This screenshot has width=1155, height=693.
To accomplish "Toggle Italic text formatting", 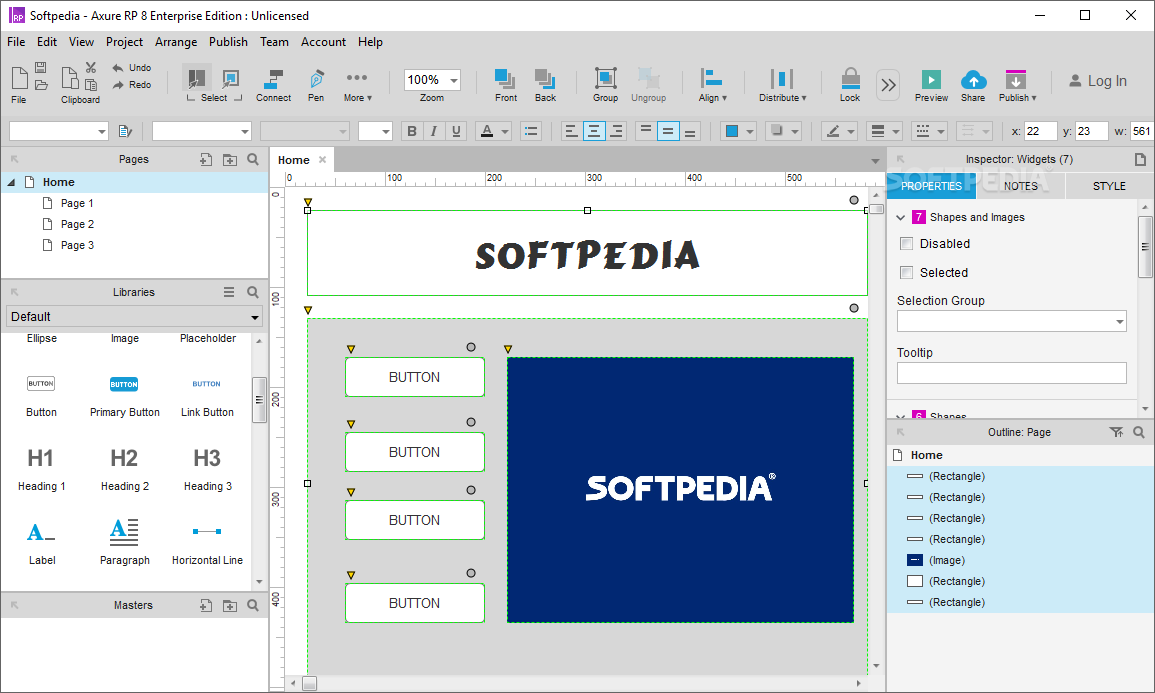I will pos(434,132).
